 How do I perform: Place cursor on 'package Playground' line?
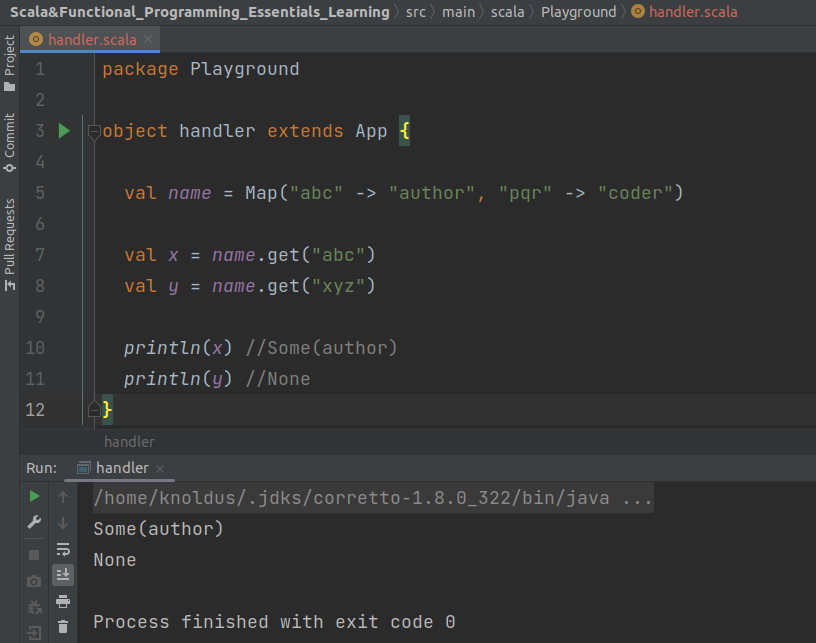pyautogui.click(x=201, y=69)
